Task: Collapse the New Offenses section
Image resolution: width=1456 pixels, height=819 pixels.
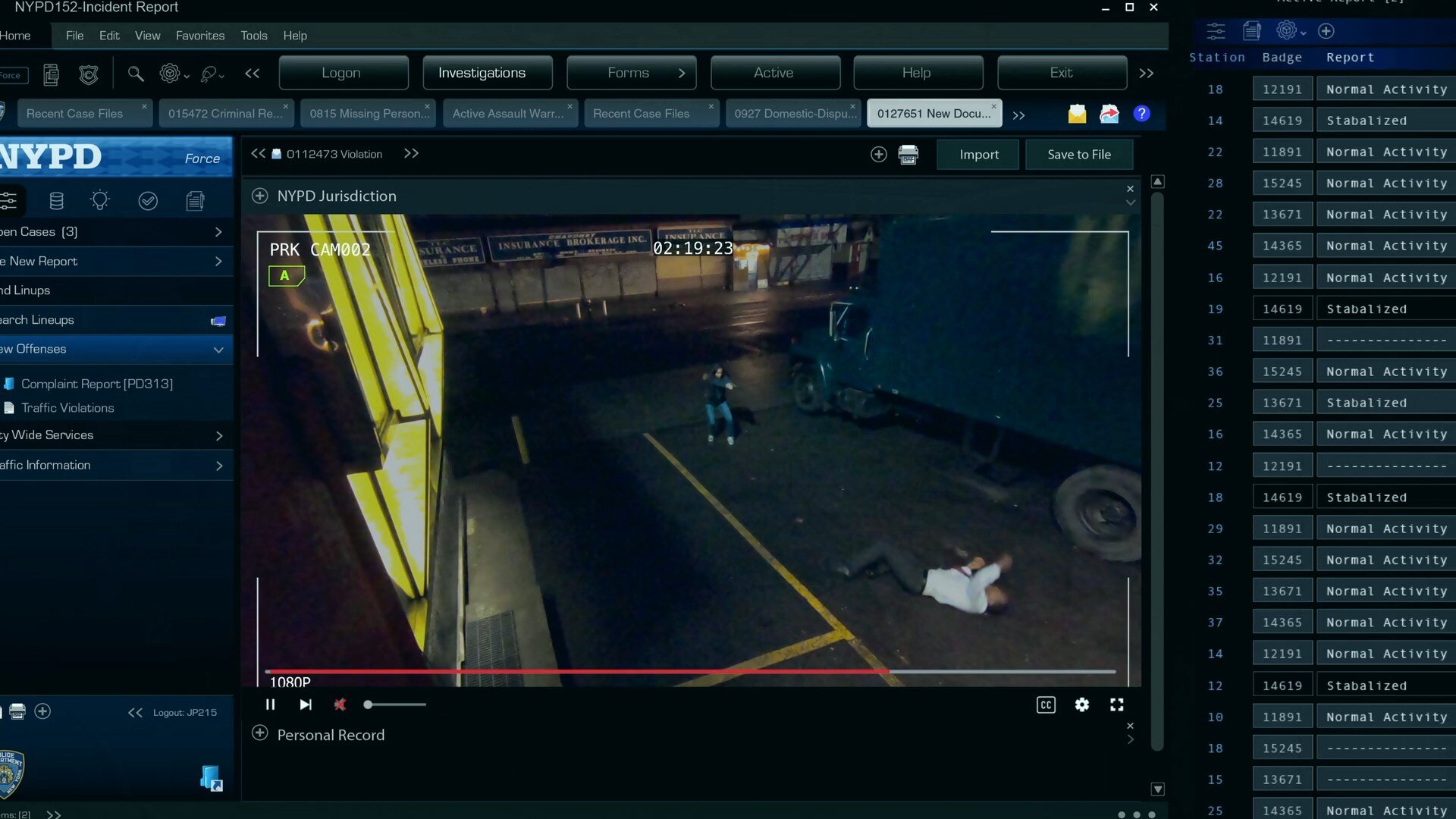Action: tap(218, 350)
